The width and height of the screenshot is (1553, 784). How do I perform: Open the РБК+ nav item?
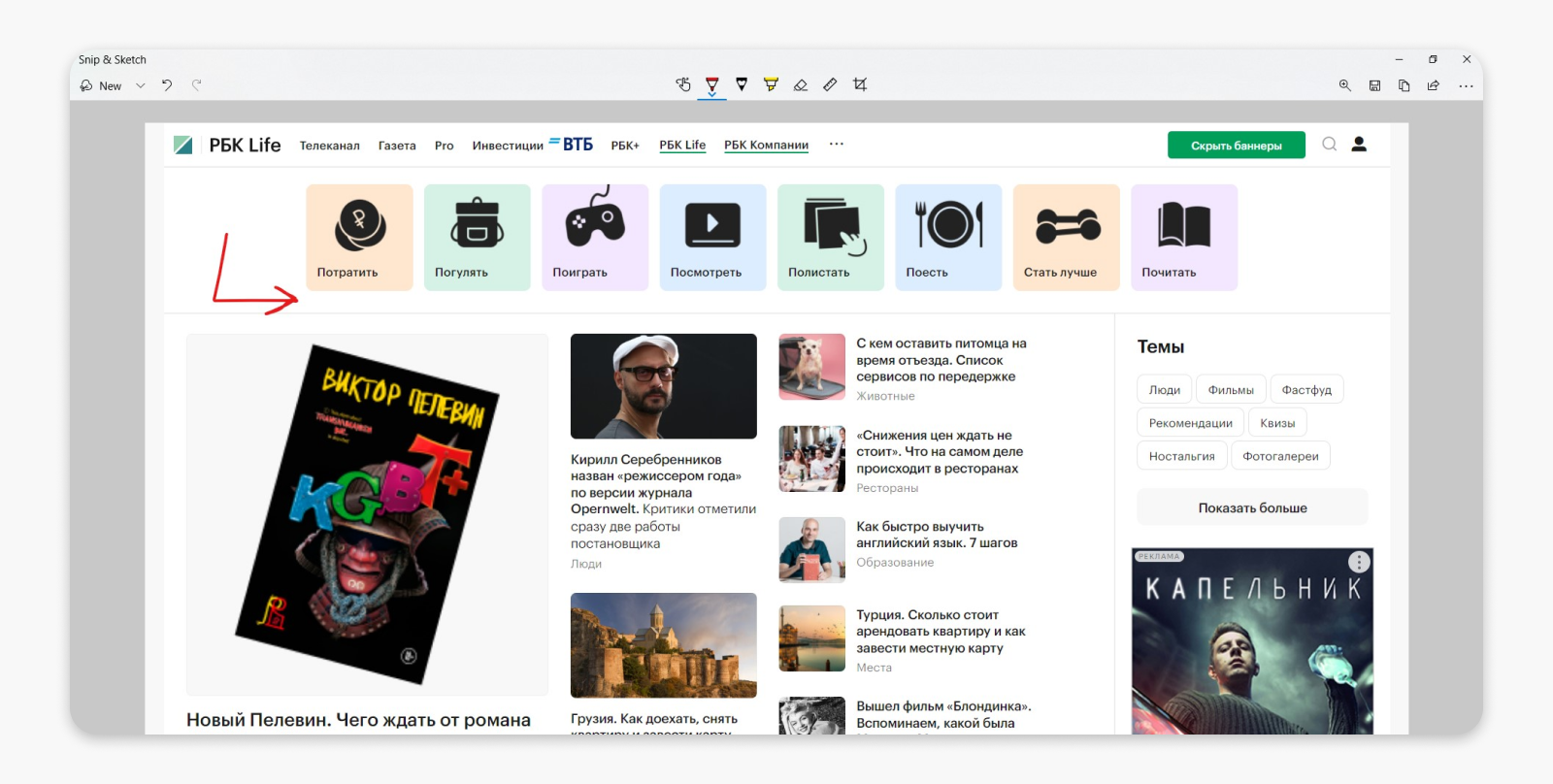(625, 146)
